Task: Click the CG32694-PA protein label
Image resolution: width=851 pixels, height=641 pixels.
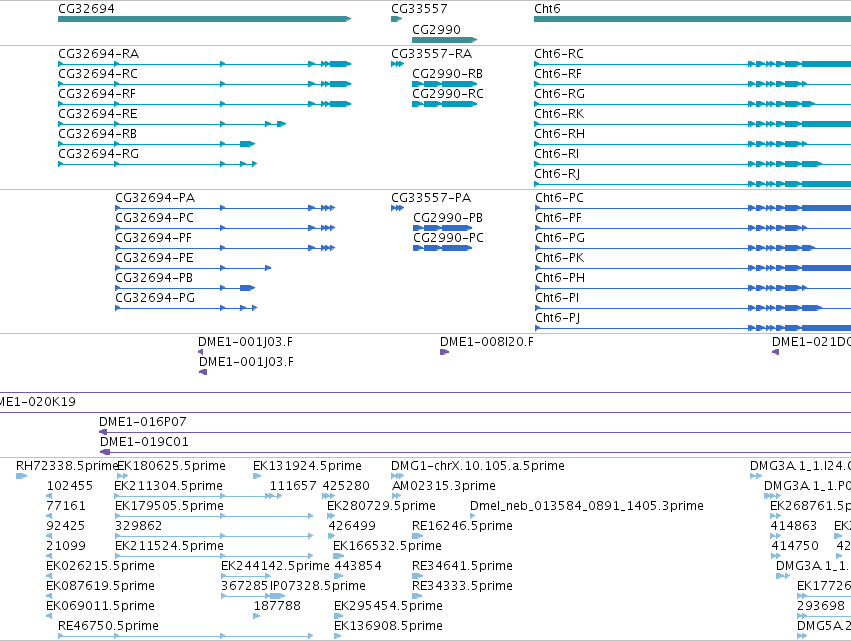Action: (155, 198)
